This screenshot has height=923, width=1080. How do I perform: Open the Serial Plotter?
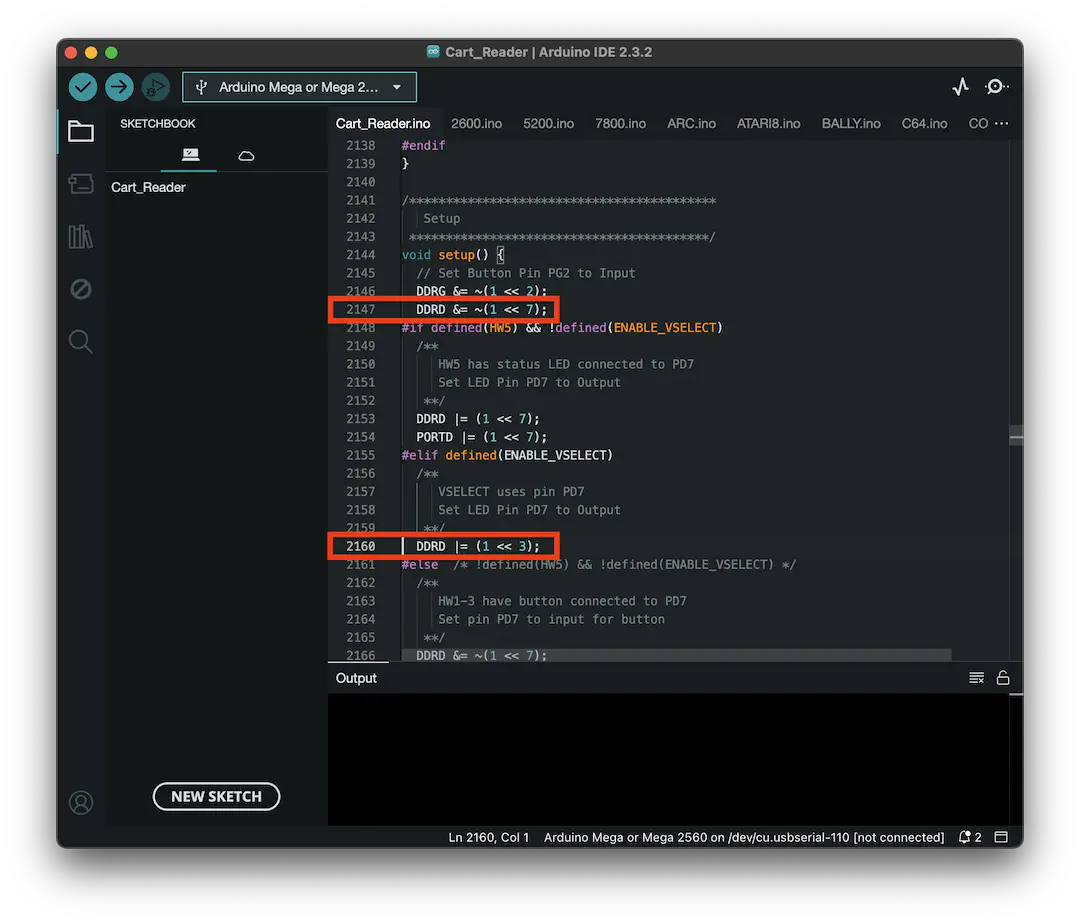960,87
